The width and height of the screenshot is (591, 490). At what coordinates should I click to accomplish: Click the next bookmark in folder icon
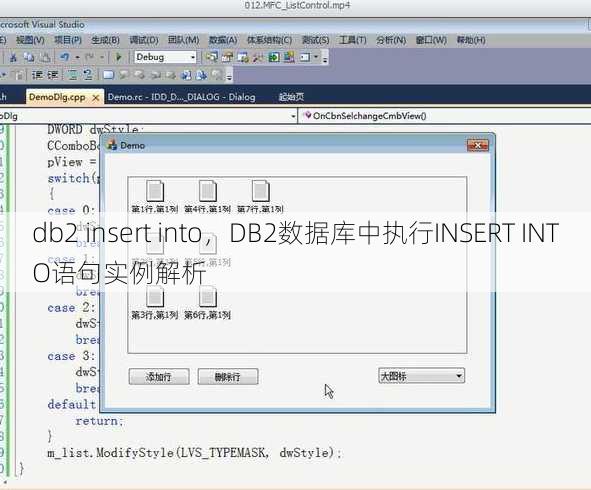click(x=186, y=75)
